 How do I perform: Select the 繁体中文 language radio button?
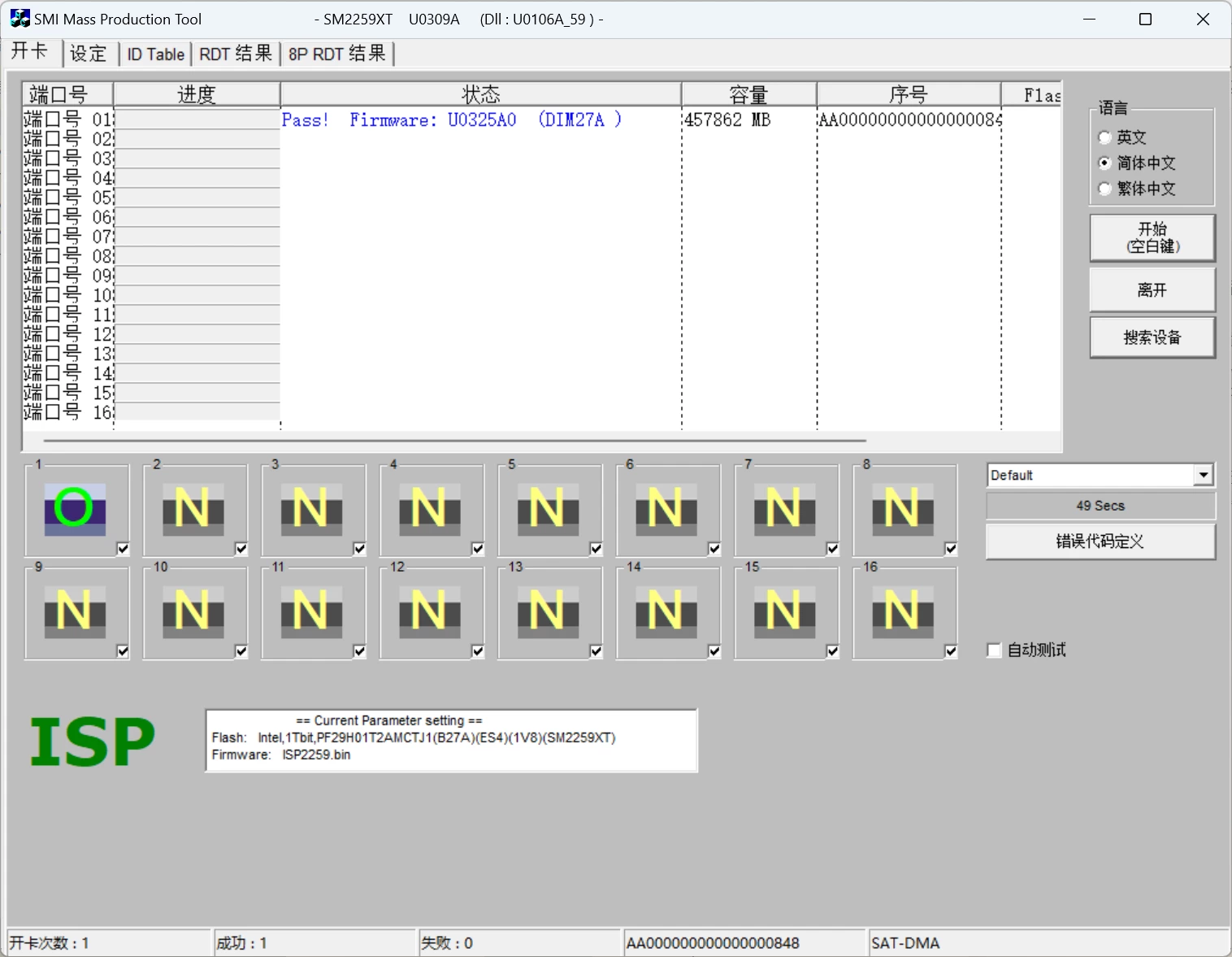[x=1104, y=189]
